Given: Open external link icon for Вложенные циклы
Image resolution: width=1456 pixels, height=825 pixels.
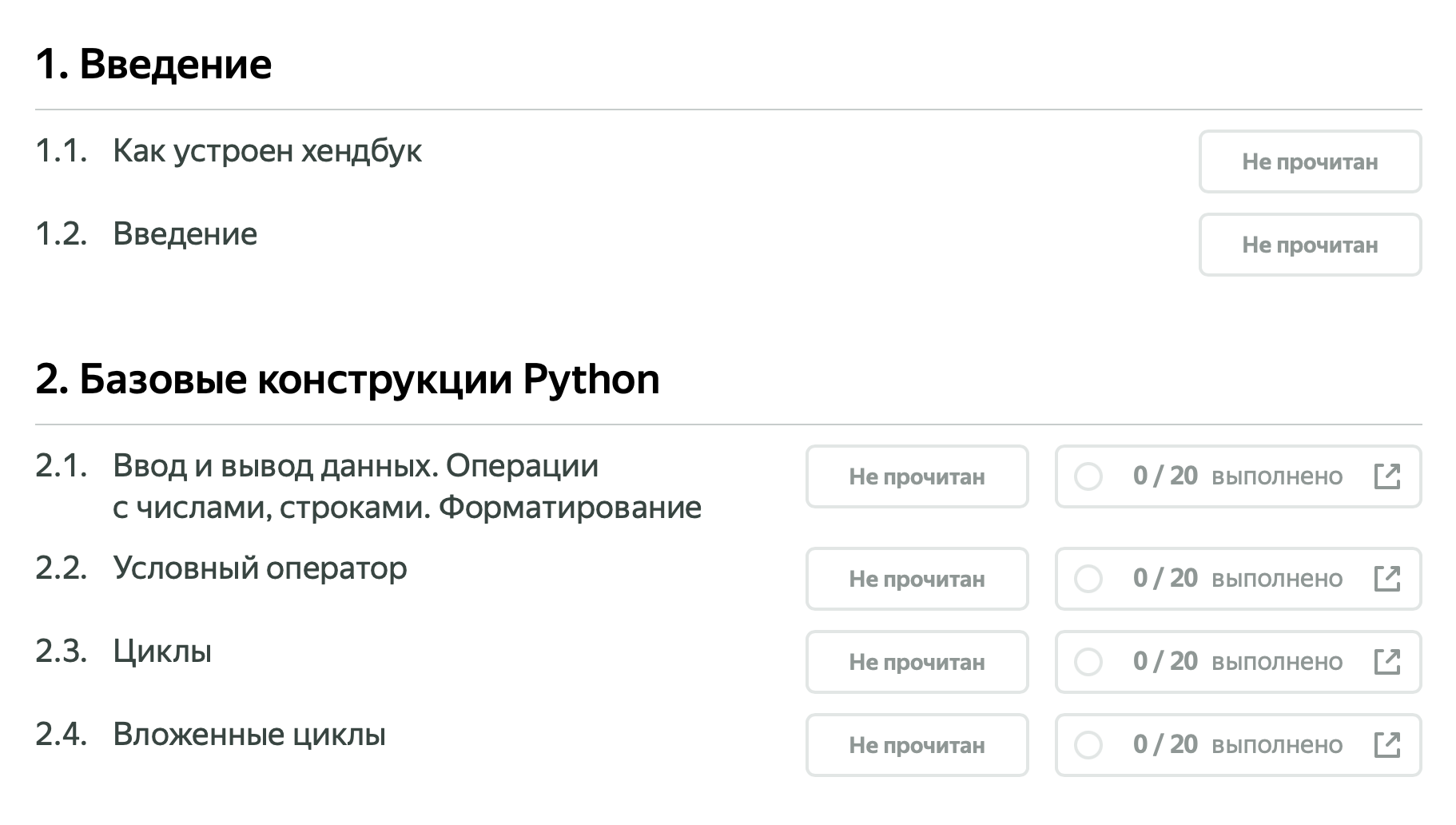Looking at the screenshot, I should pyautogui.click(x=1386, y=745).
